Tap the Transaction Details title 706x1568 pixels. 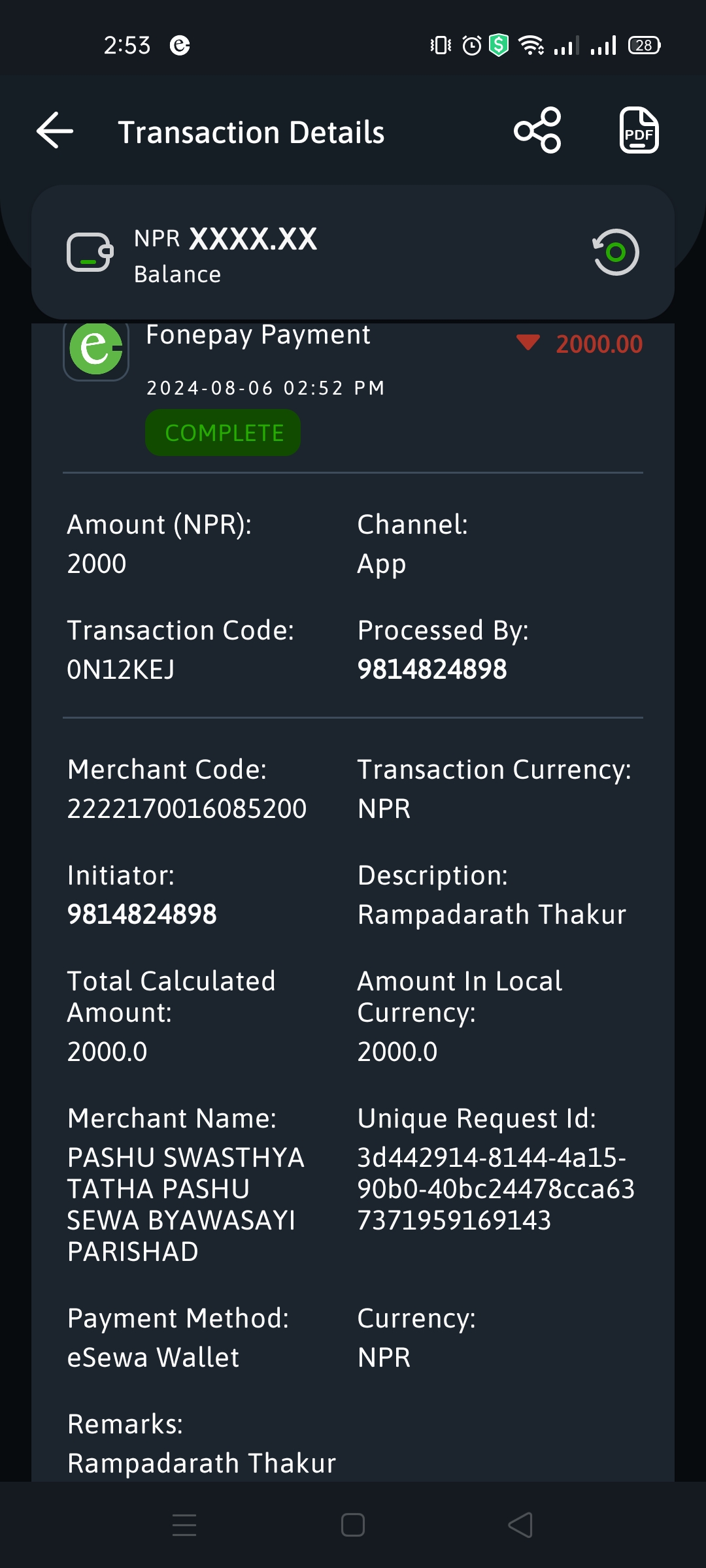point(251,132)
